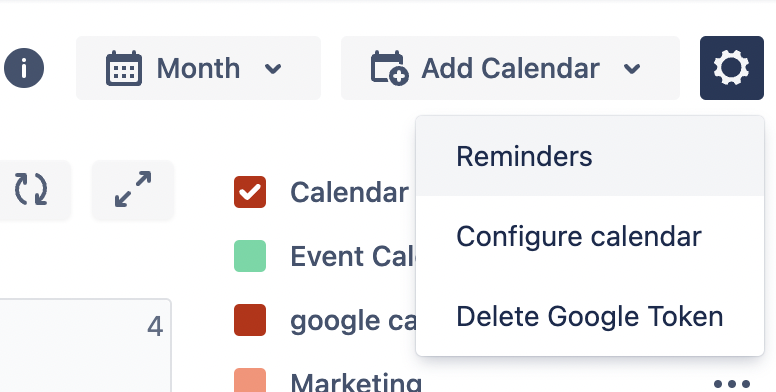Click the Marketing calendar name
Screen dimensions: 776x392
coord(356,382)
